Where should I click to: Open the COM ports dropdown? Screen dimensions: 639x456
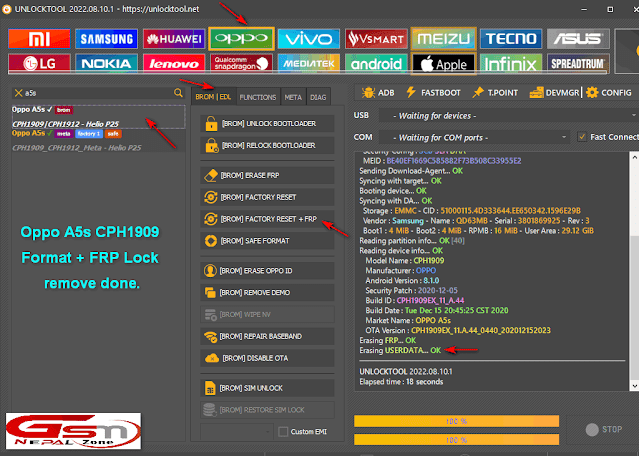tap(475, 137)
